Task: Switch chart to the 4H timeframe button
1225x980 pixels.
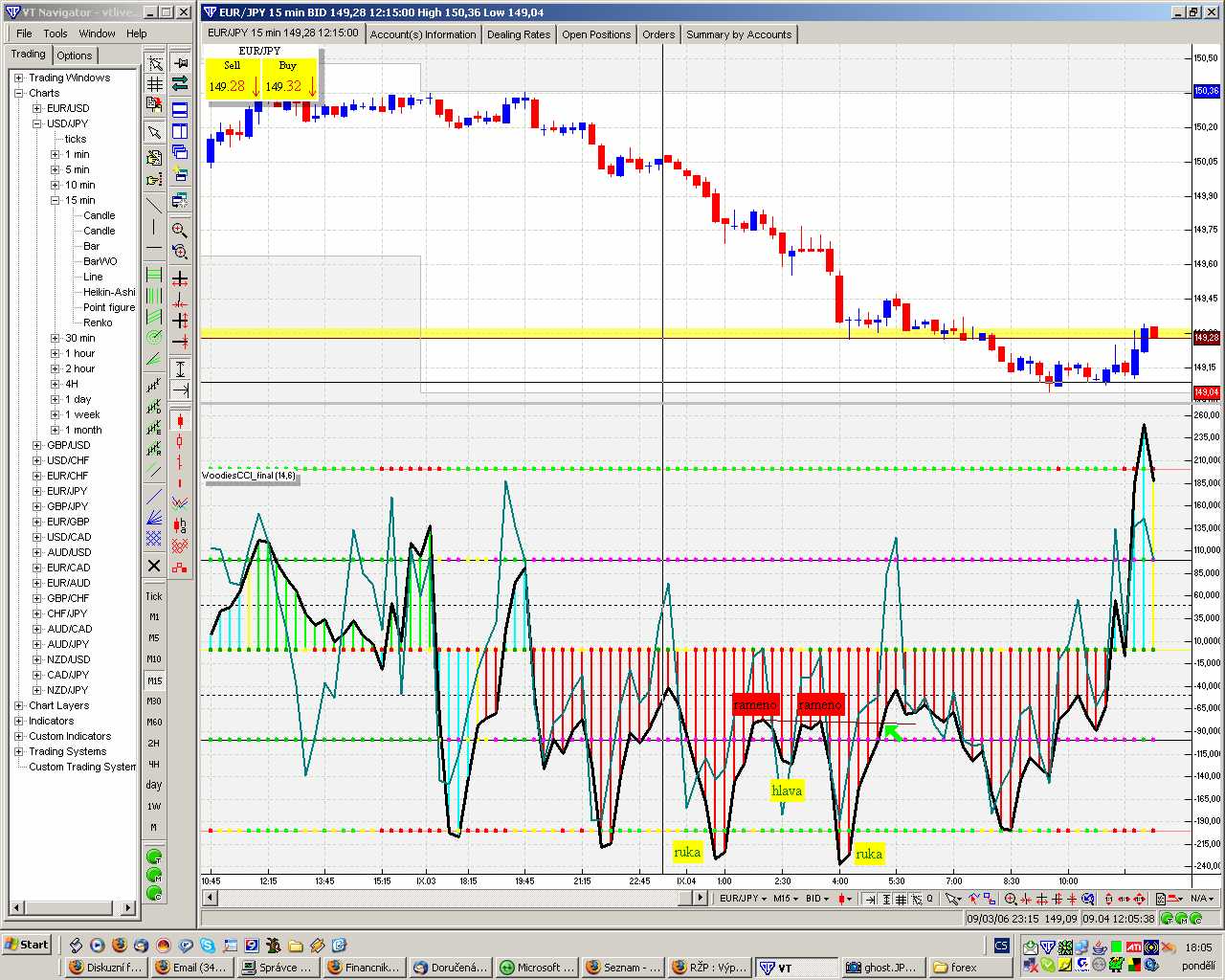Action: 154,764
